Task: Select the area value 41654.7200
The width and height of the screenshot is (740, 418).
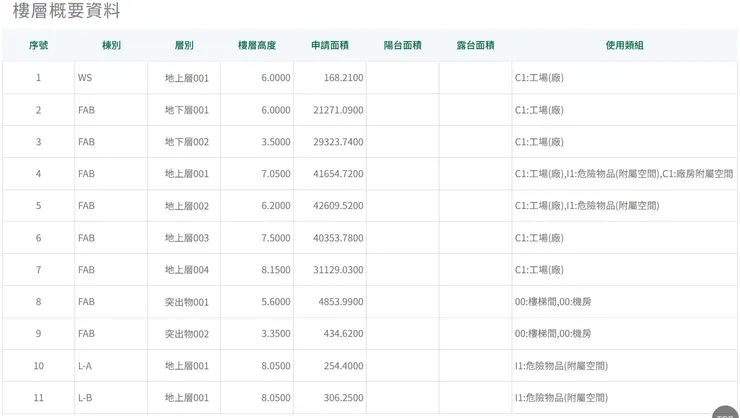Action: [338, 174]
